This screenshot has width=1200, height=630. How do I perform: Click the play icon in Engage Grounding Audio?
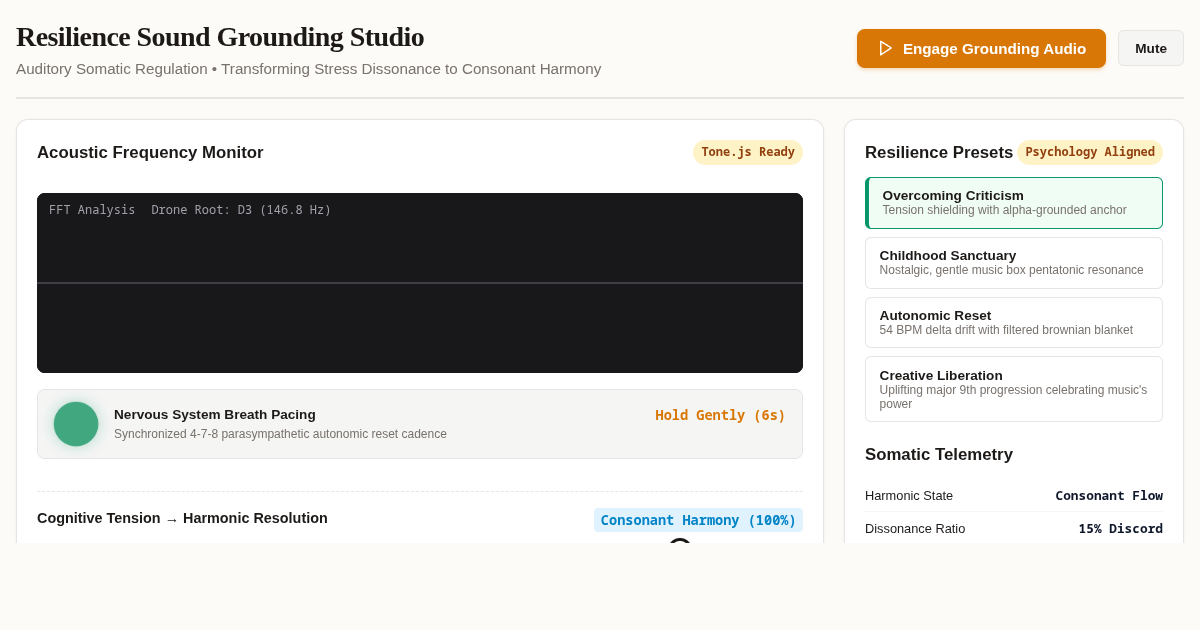(x=885, y=48)
